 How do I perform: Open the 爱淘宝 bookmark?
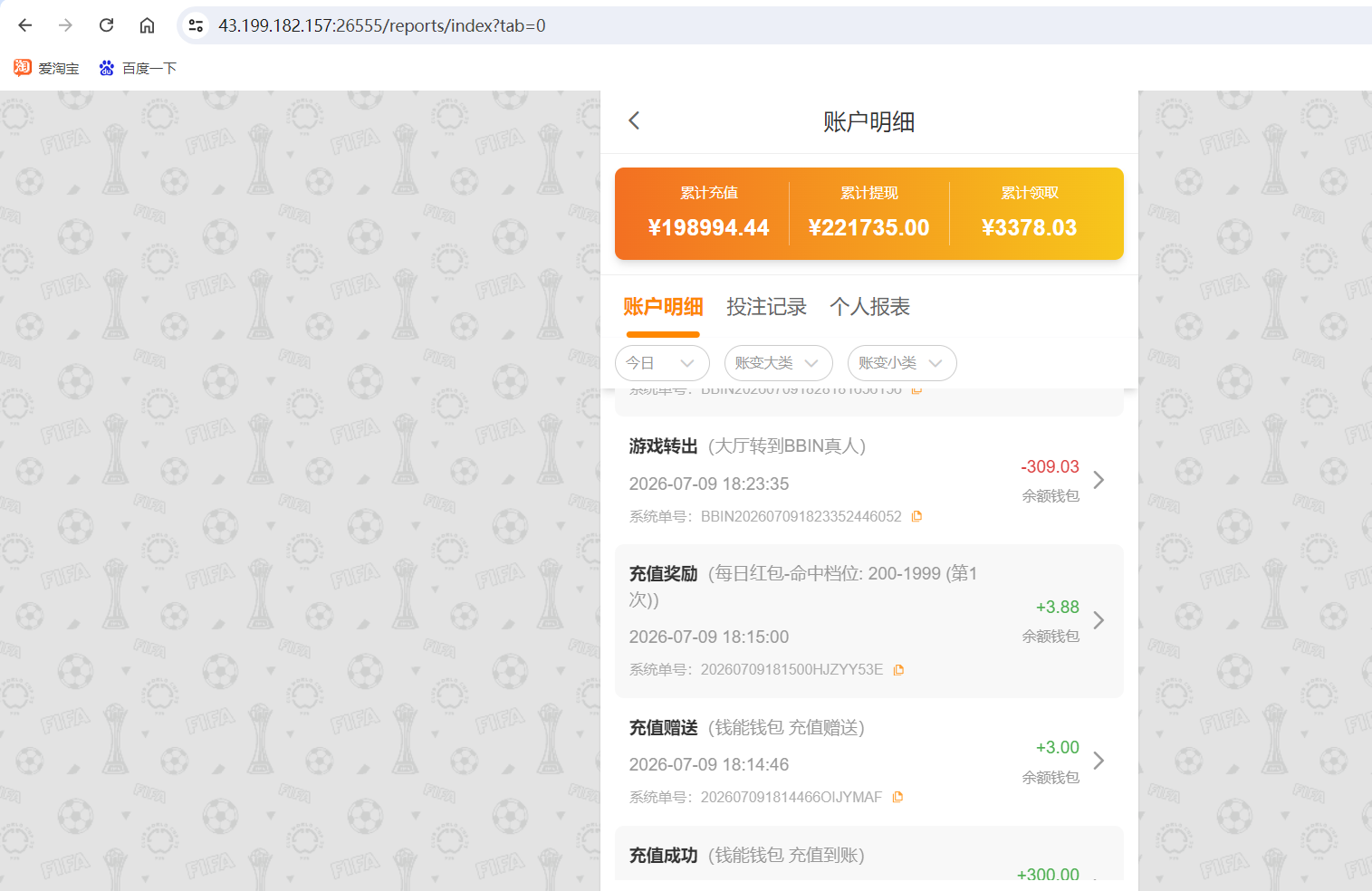pos(46,68)
